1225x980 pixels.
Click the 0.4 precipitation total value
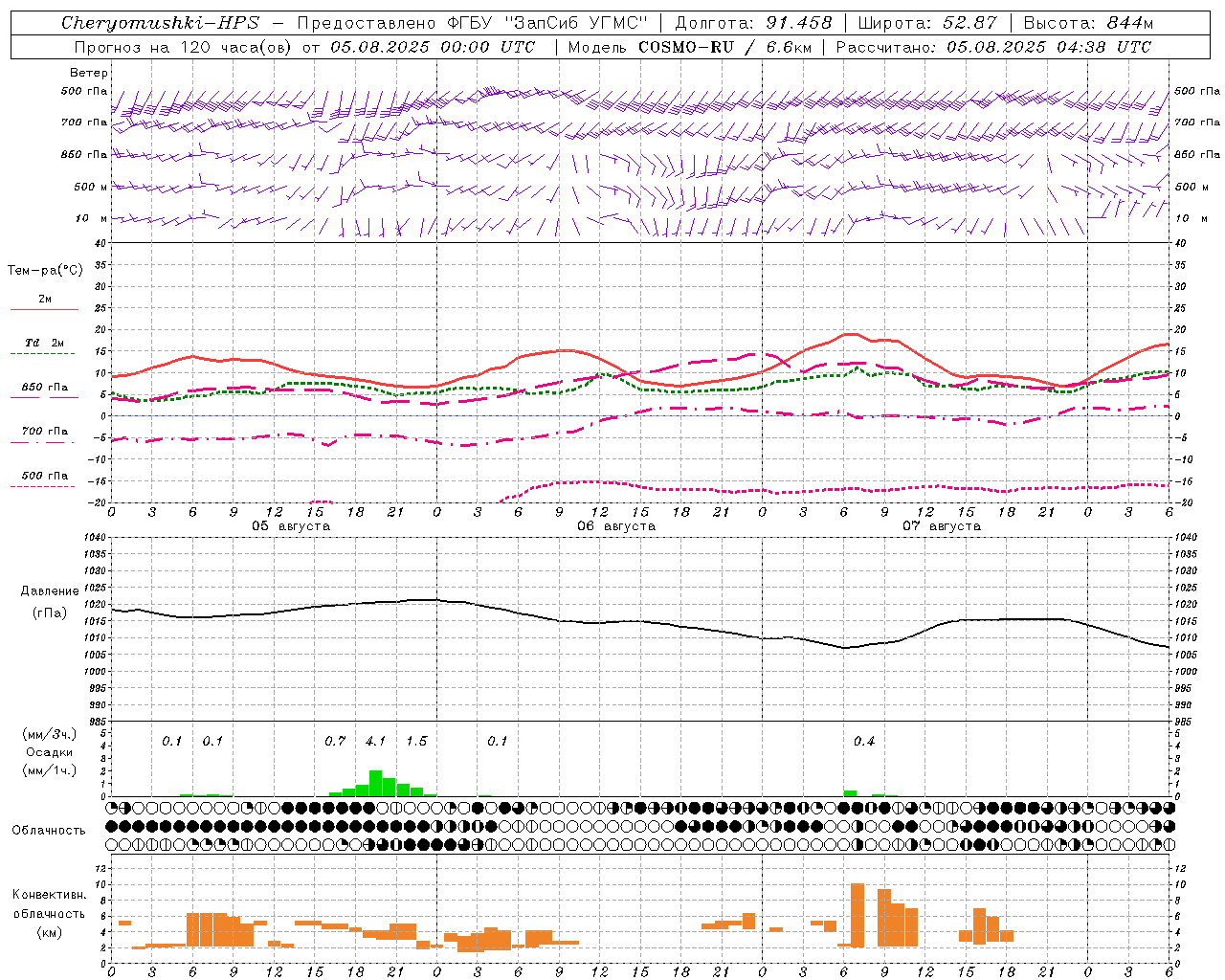pyautogui.click(x=864, y=742)
